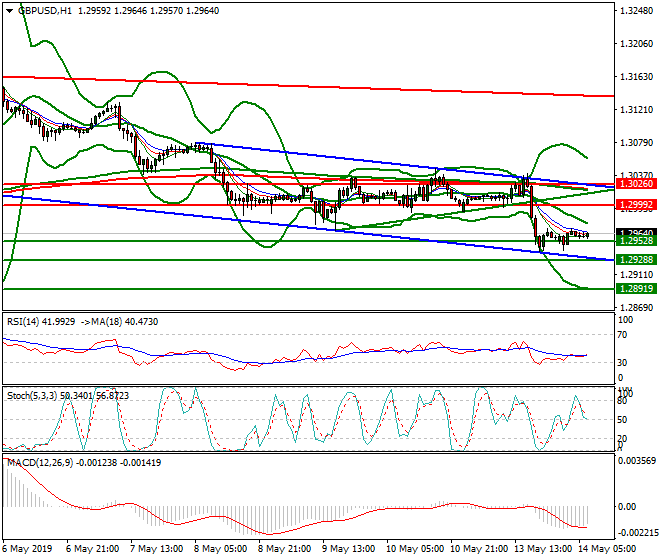The width and height of the screenshot is (660, 560).
Task: Click the MACD scale value 0.003569
Action: [636, 461]
